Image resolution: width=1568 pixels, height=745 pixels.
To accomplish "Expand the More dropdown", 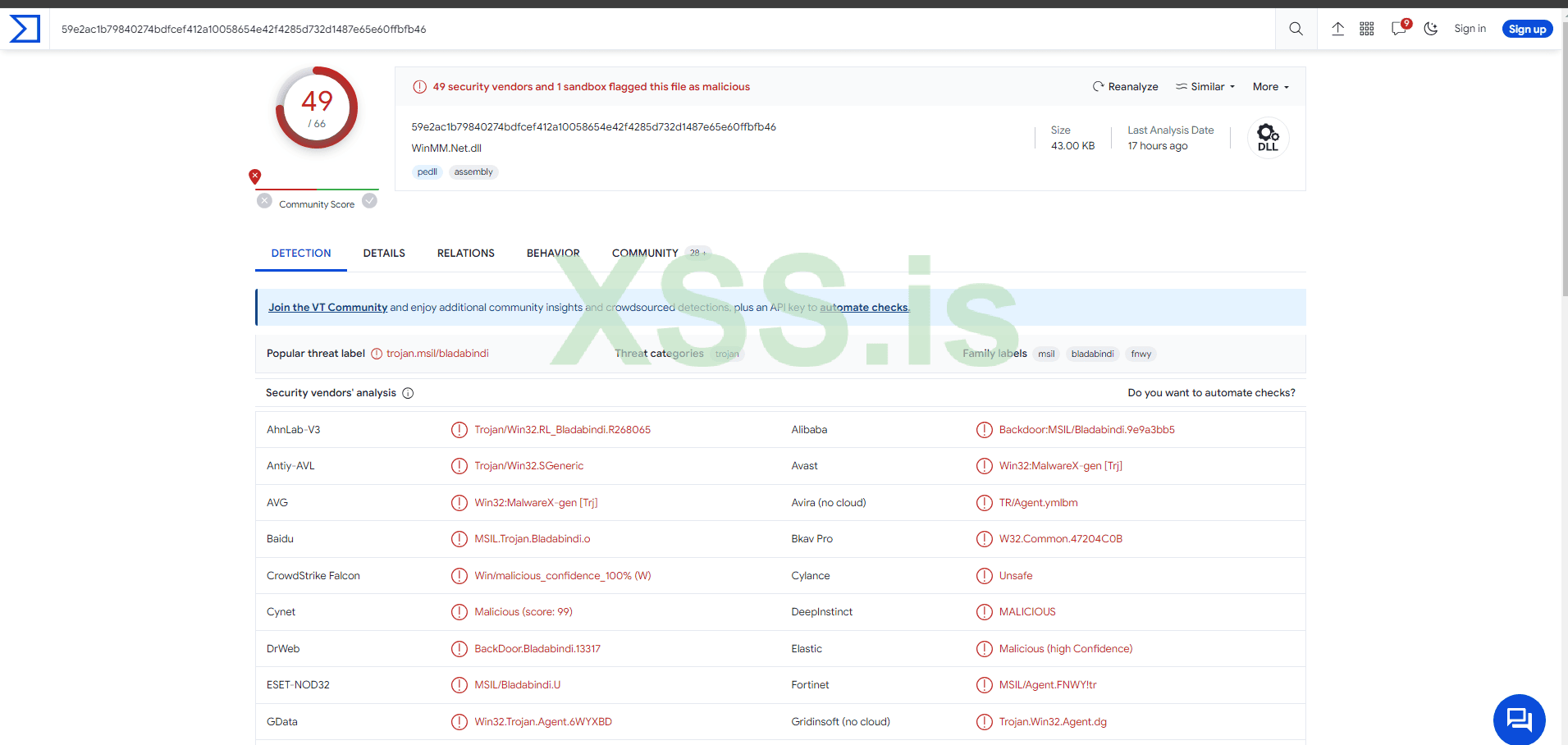I will 1271,87.
